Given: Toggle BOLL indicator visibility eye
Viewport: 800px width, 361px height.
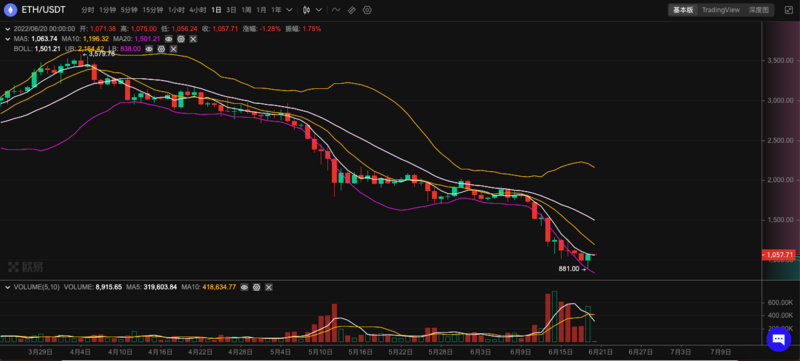Looking at the screenshot, I should point(149,49).
